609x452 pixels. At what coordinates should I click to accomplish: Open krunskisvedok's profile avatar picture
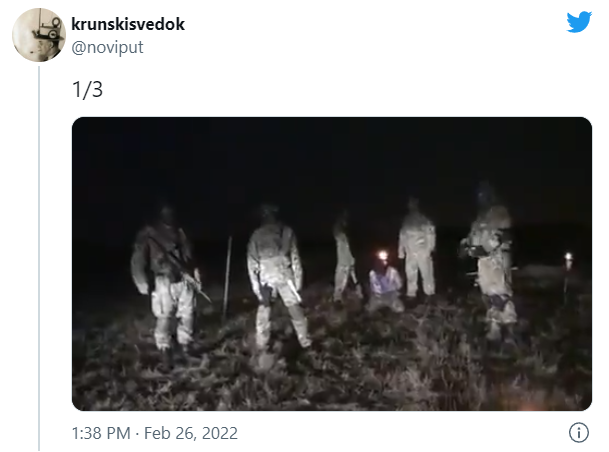(38, 35)
